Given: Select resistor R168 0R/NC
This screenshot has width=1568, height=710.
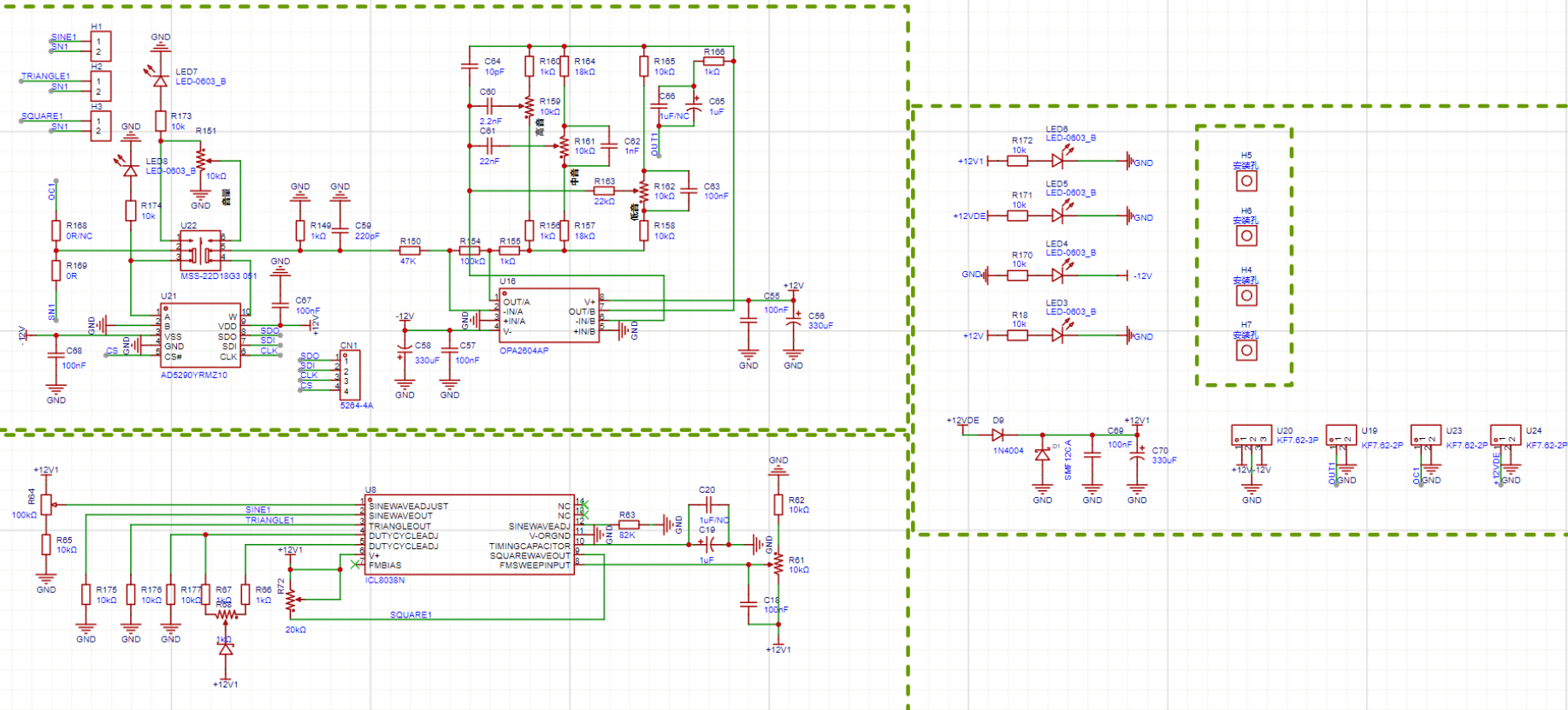Looking at the screenshot, I should (56, 230).
